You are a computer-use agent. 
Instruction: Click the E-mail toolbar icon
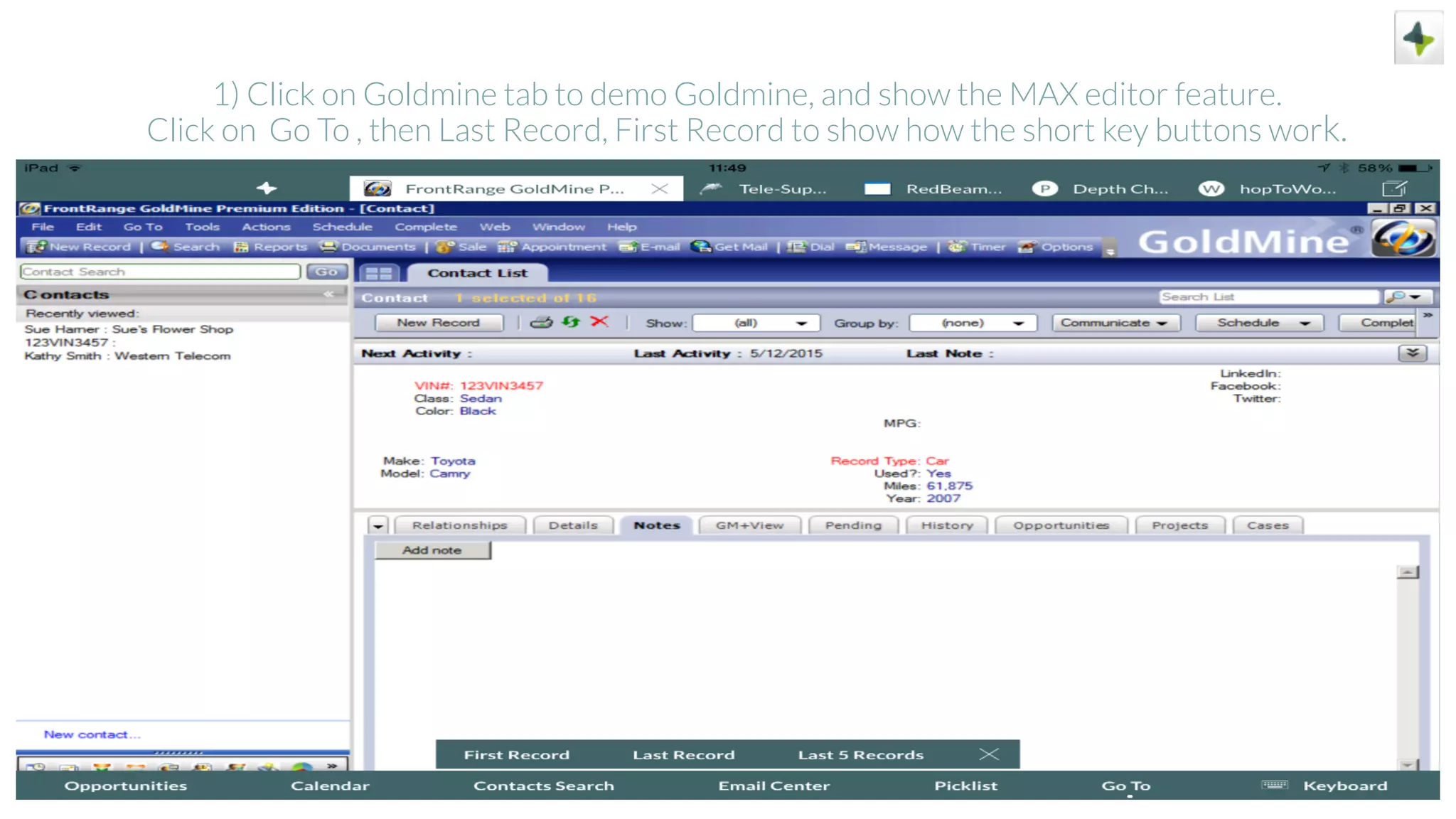(x=650, y=247)
